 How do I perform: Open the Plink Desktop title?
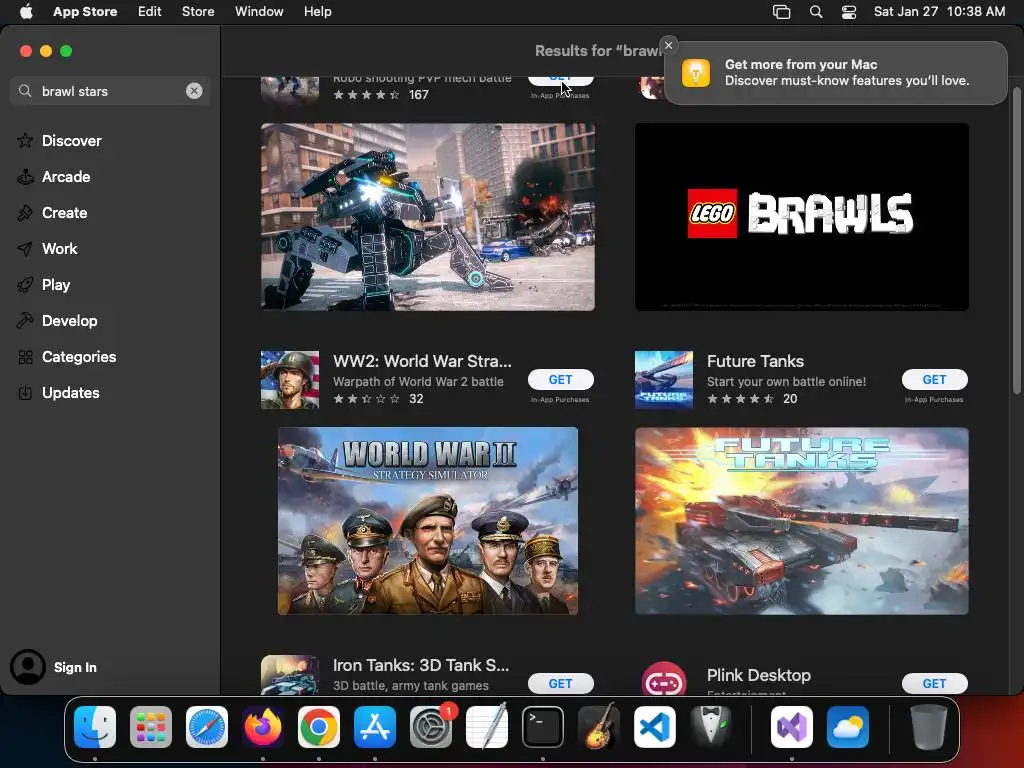[x=758, y=675]
